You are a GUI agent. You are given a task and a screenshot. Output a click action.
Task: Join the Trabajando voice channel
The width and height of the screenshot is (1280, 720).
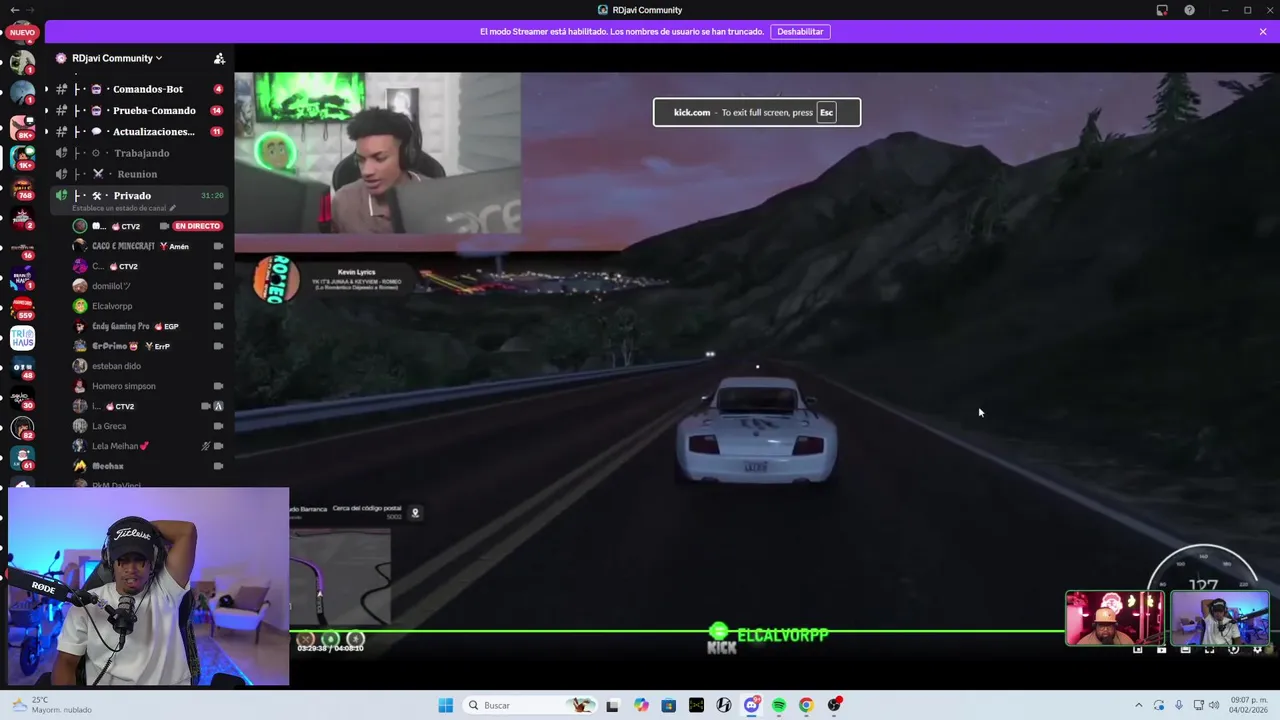(x=140, y=153)
